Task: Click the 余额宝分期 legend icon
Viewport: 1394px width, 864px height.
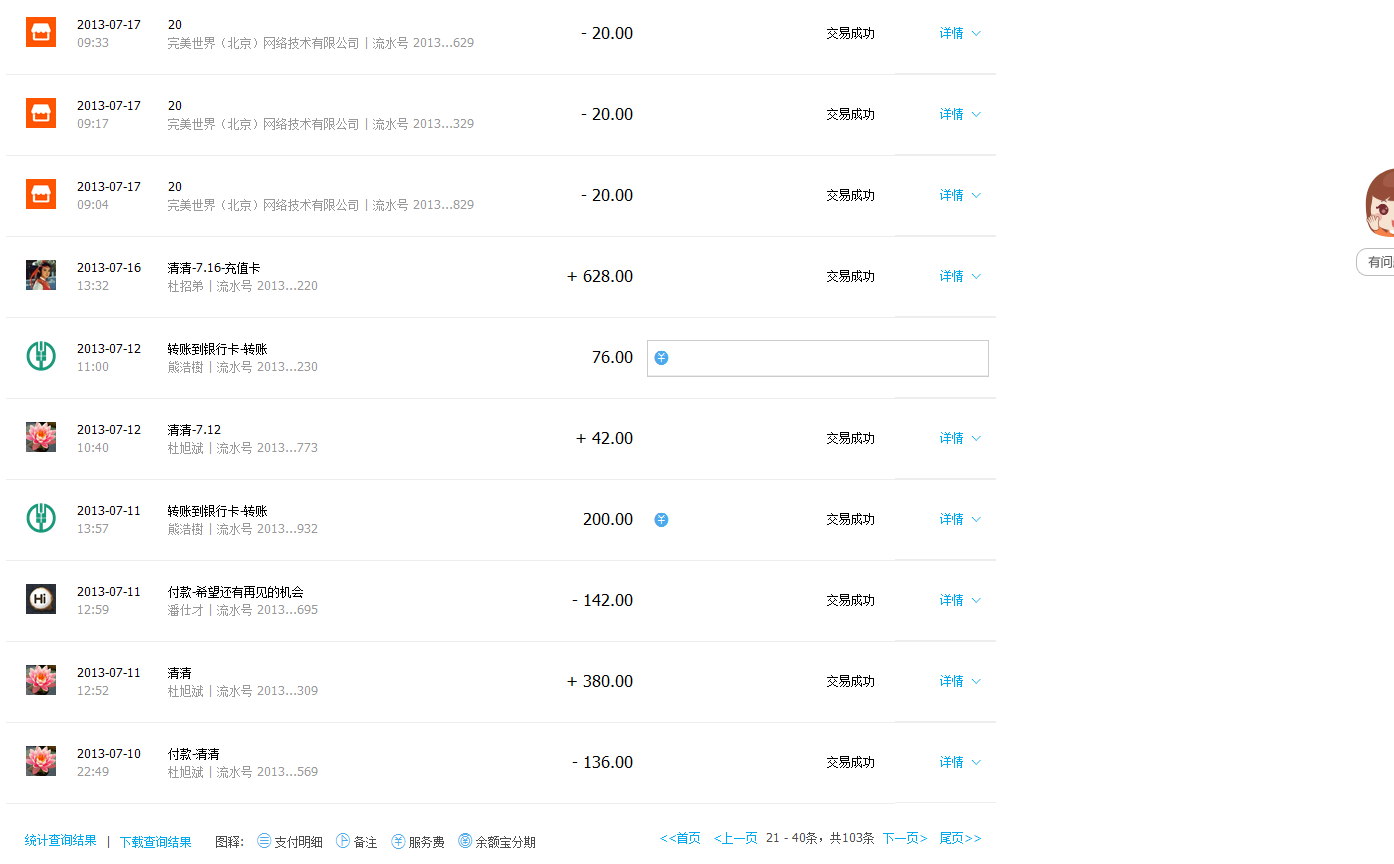Action: (x=465, y=841)
